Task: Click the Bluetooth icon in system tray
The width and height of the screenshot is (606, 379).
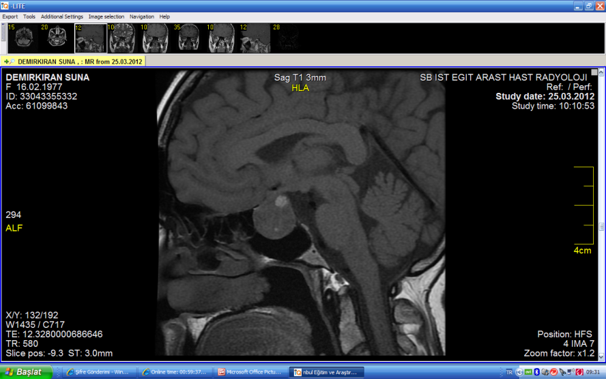Action: pyautogui.click(x=536, y=372)
